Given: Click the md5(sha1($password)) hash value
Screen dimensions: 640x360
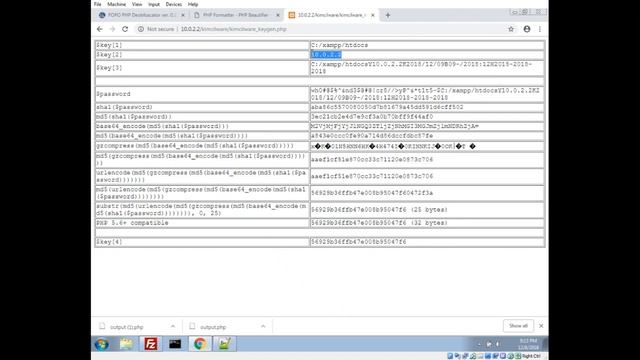Looking at the screenshot, I should coord(372,116).
